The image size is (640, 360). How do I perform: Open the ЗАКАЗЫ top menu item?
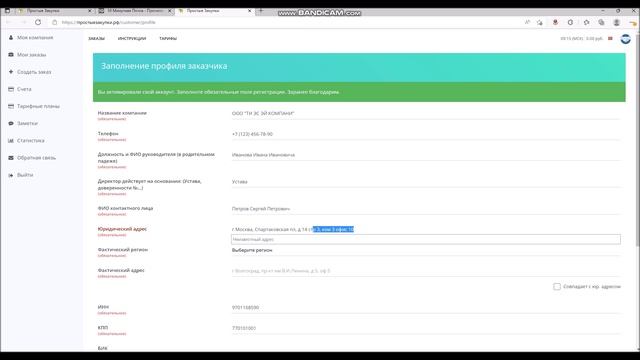tap(96, 38)
